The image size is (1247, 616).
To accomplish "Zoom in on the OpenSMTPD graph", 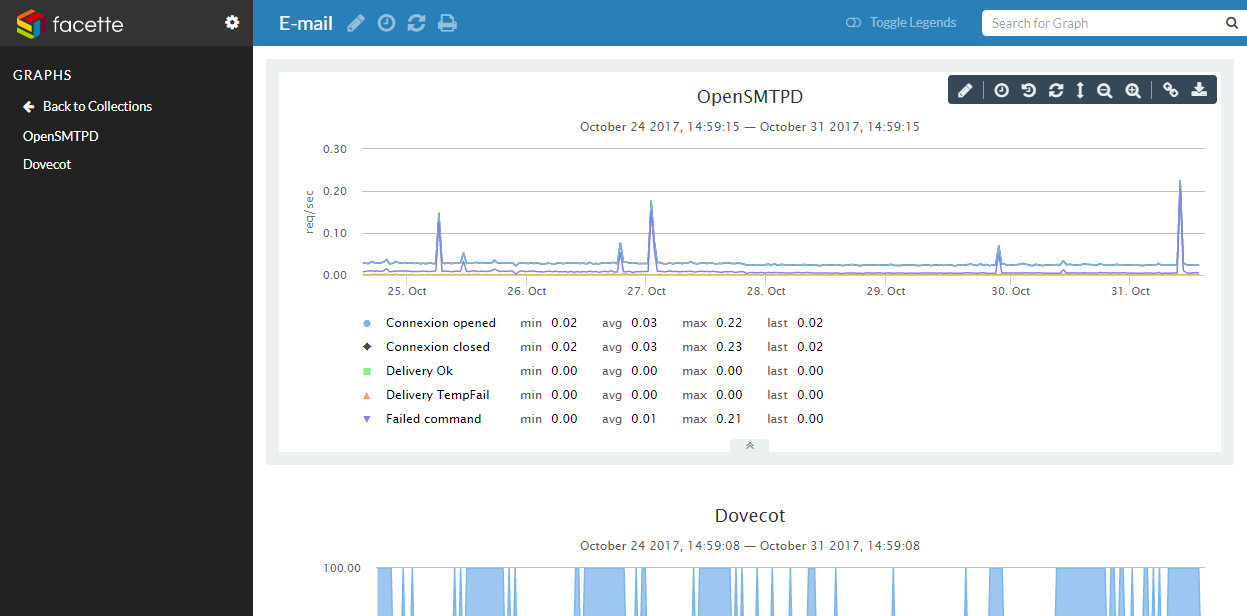I will (x=1133, y=90).
